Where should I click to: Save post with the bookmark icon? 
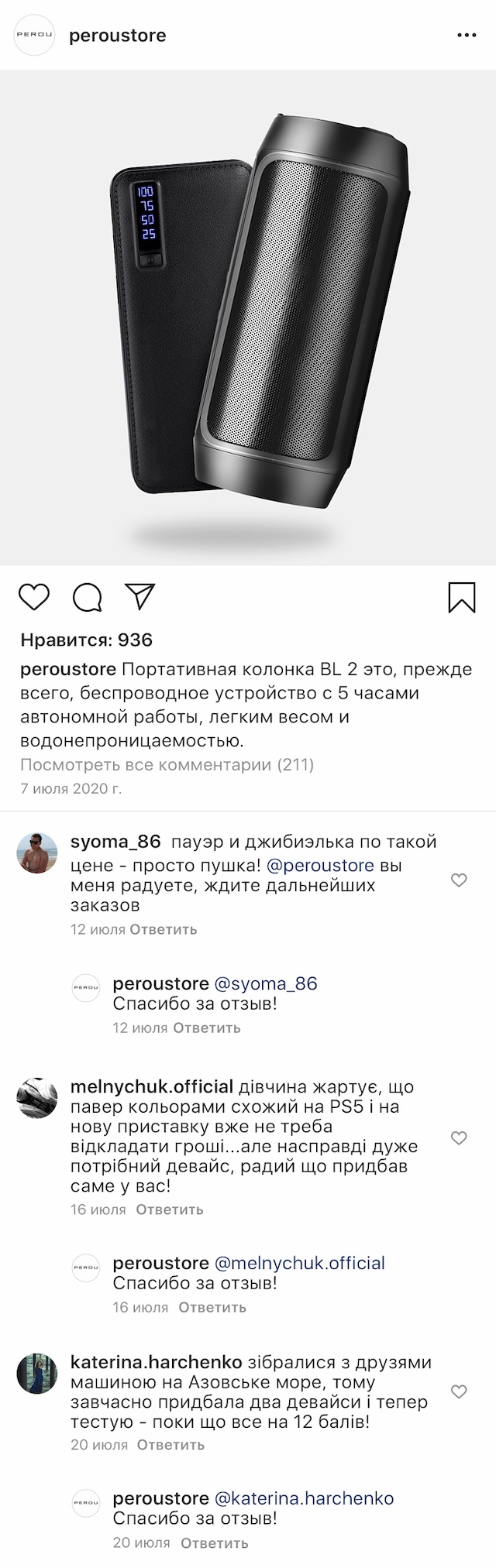pos(462,597)
